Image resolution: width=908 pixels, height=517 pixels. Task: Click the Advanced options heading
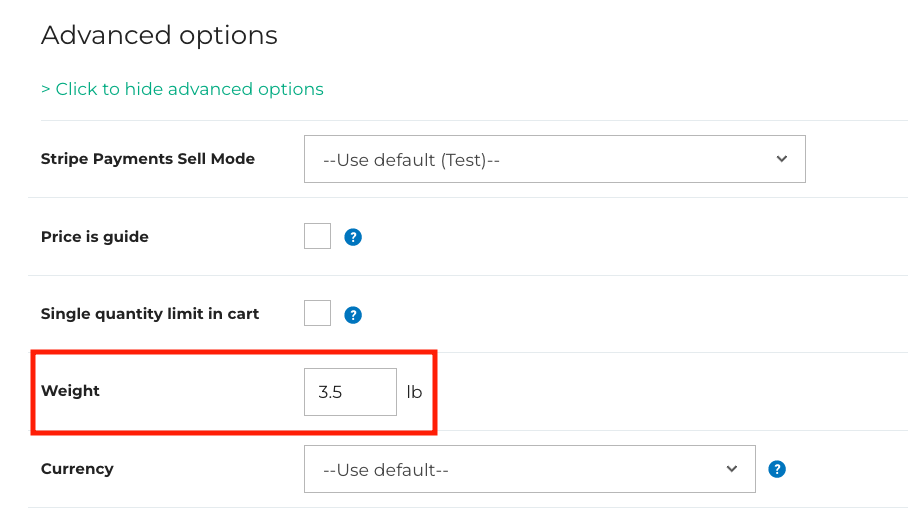pyautogui.click(x=159, y=35)
